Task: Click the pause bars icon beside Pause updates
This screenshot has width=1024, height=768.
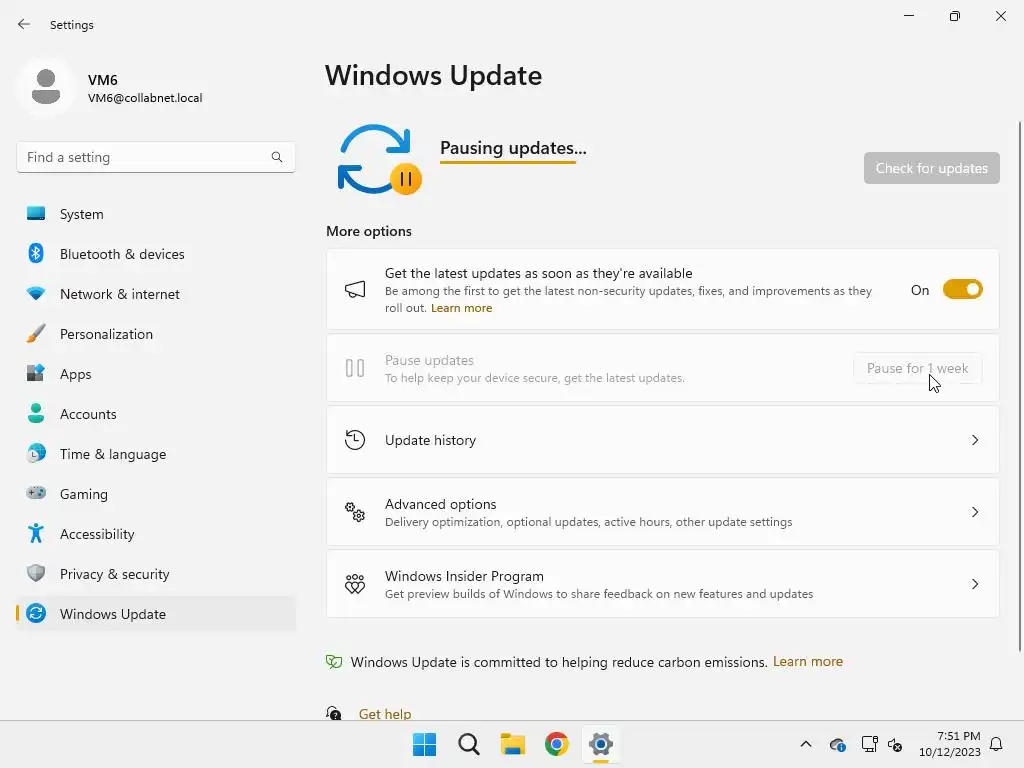Action: coord(355,368)
